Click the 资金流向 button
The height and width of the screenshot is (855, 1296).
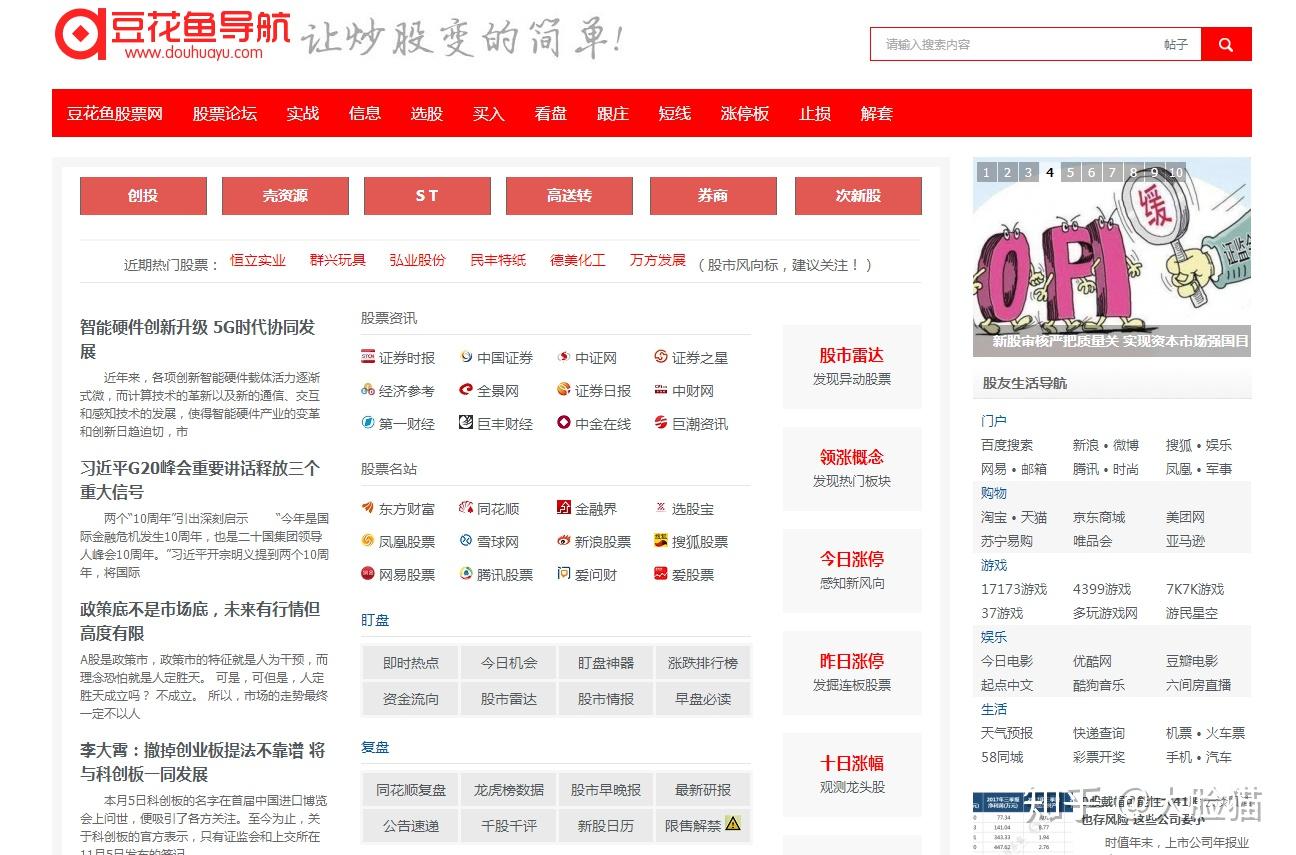(x=411, y=699)
